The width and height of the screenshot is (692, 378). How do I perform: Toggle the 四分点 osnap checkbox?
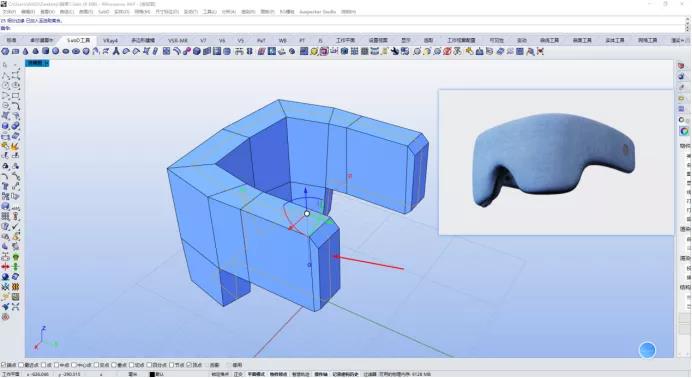click(x=149, y=365)
